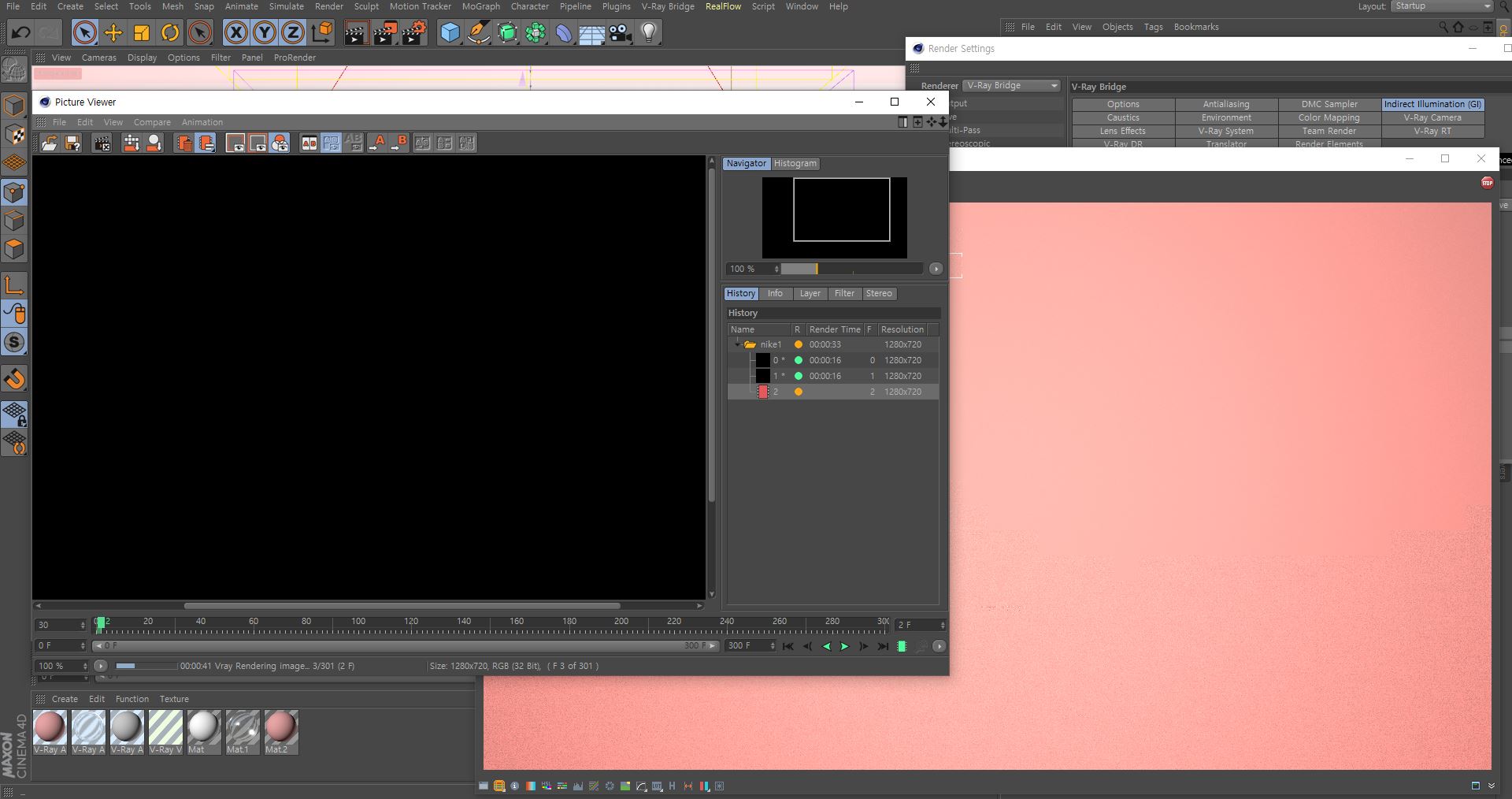Click Set as A compare icon

tap(377, 143)
